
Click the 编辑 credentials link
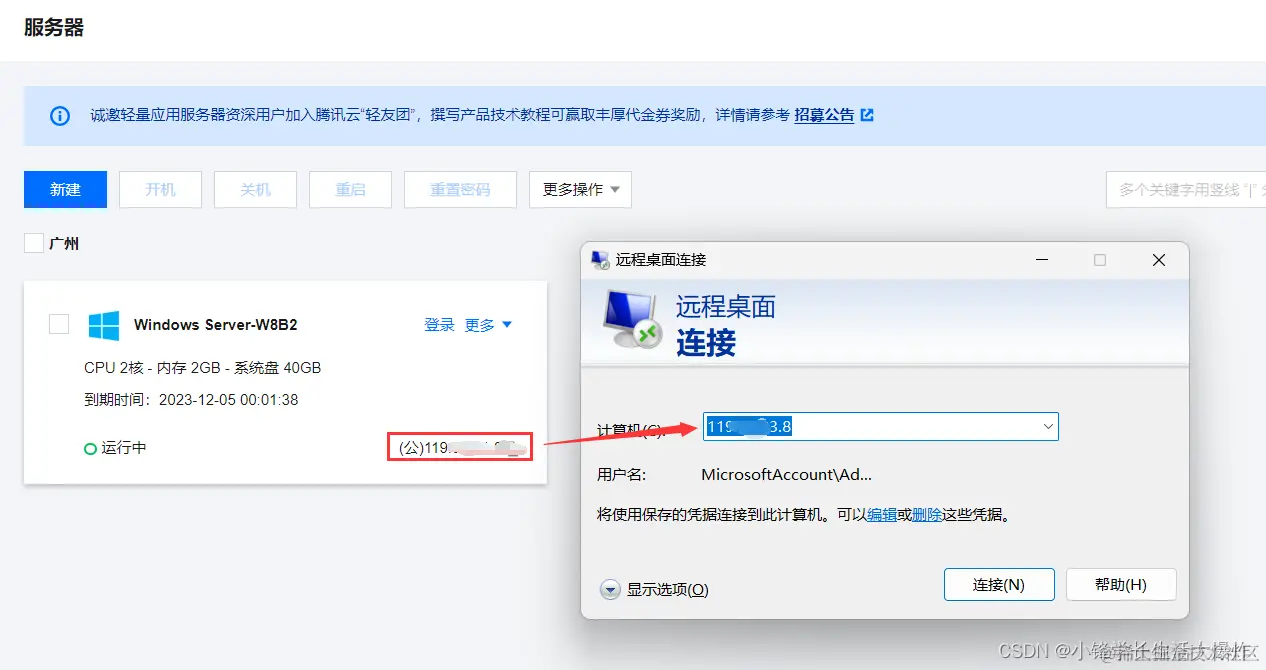click(x=882, y=516)
